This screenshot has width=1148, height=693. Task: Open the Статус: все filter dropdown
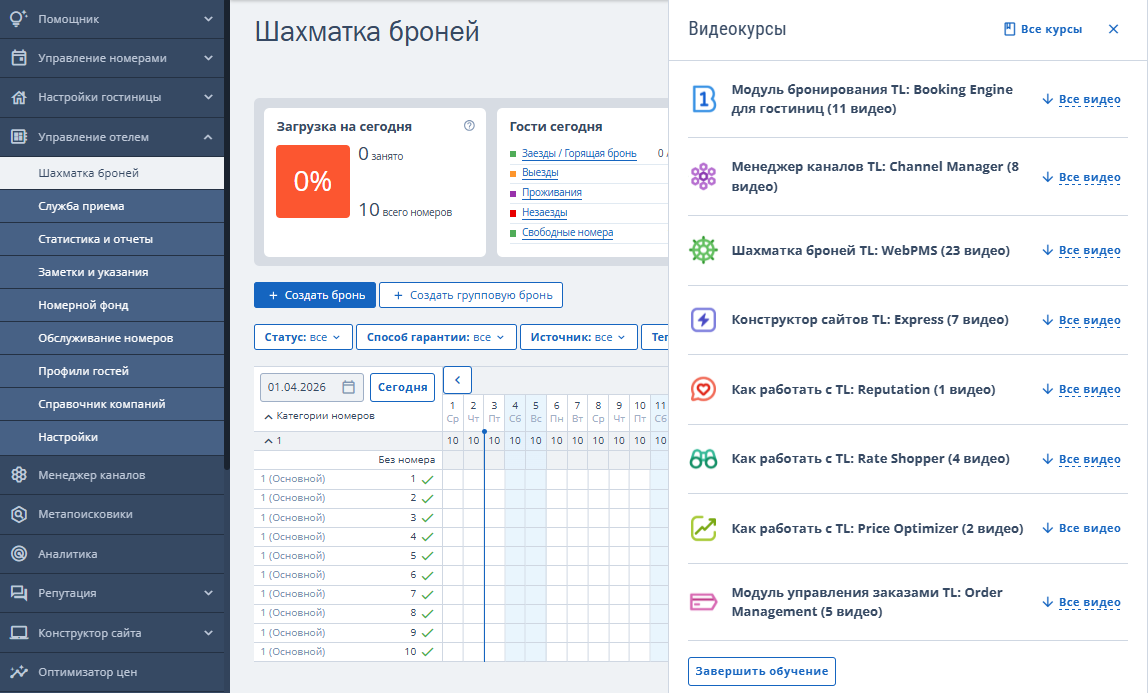[303, 337]
